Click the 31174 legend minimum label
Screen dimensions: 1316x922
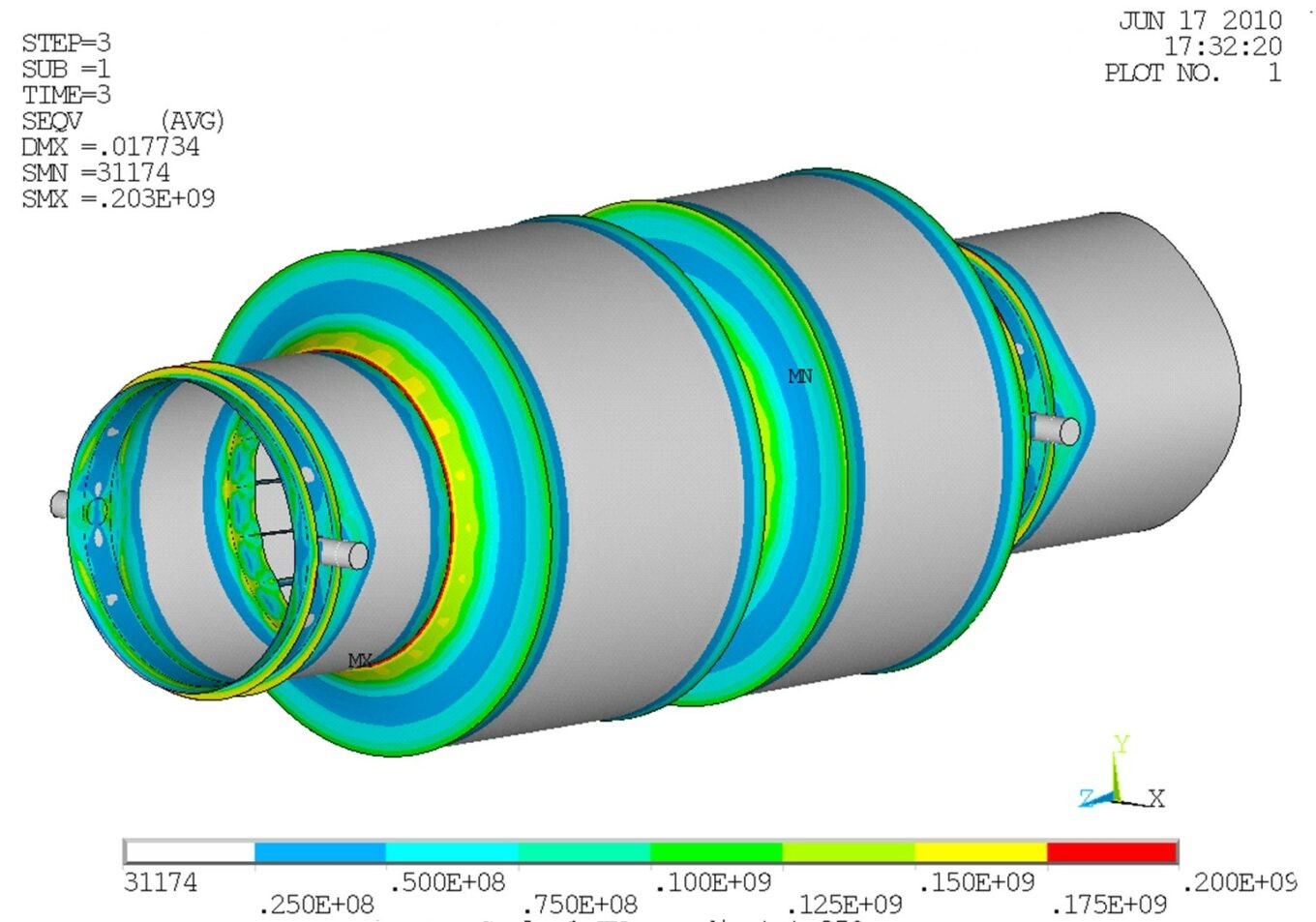coord(161,882)
